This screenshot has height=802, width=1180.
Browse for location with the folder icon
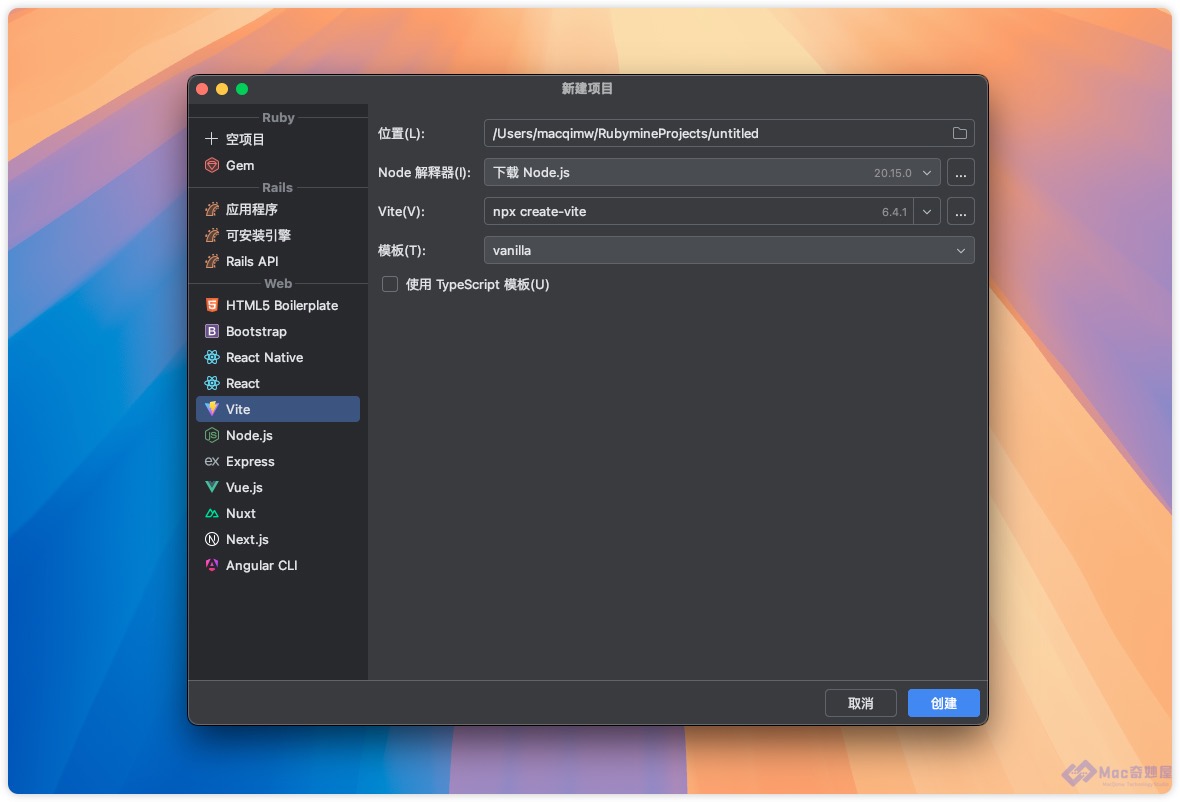960,133
